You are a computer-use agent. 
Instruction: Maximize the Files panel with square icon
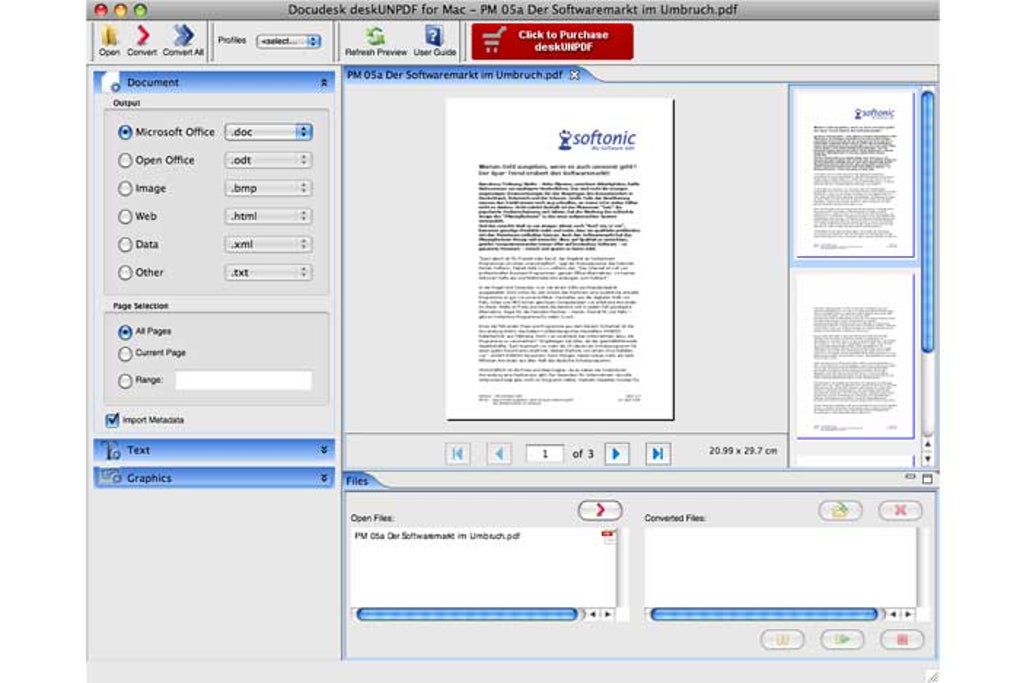click(x=927, y=479)
